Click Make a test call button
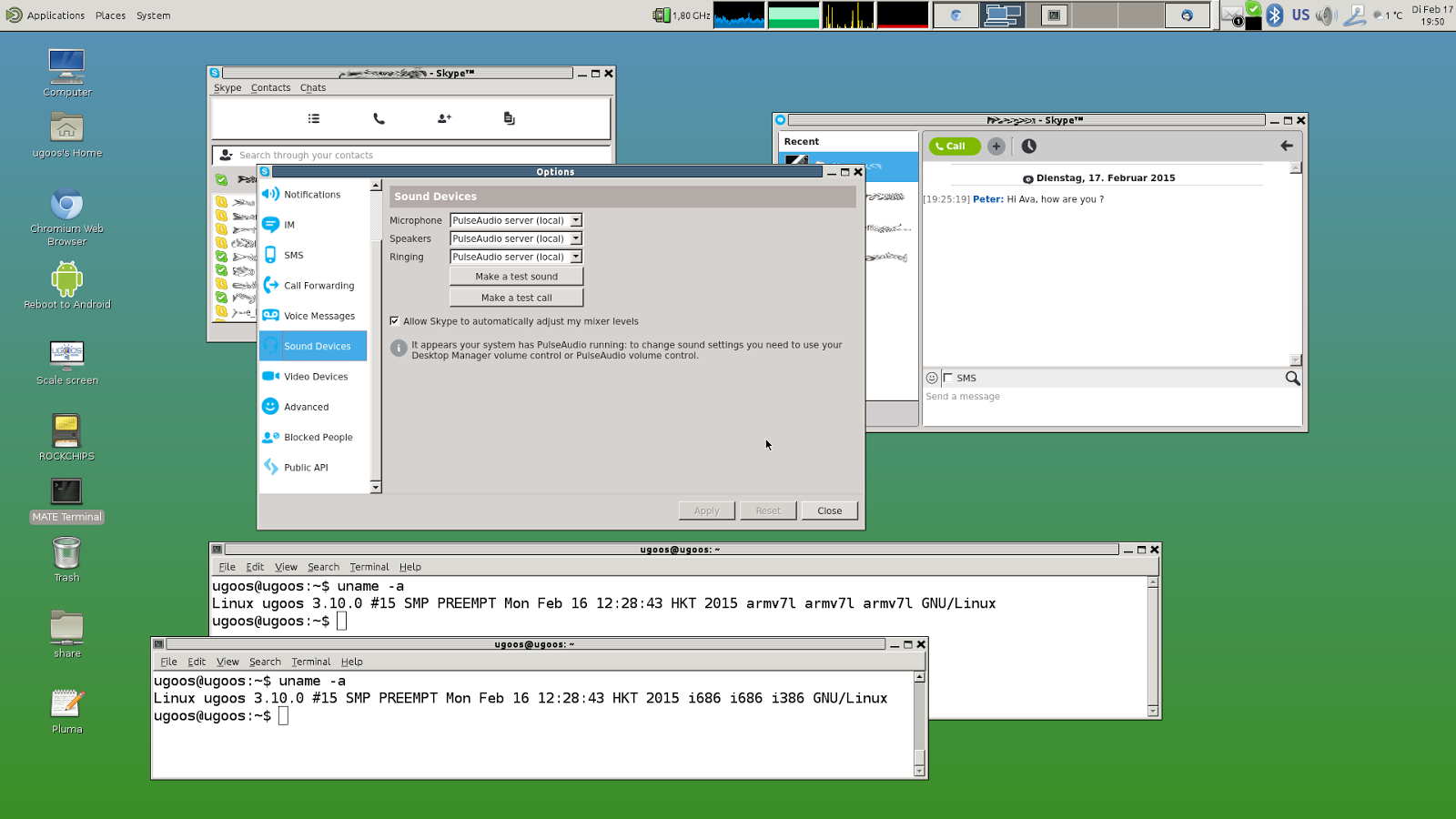Screen dimensions: 1456x819 (x=516, y=298)
